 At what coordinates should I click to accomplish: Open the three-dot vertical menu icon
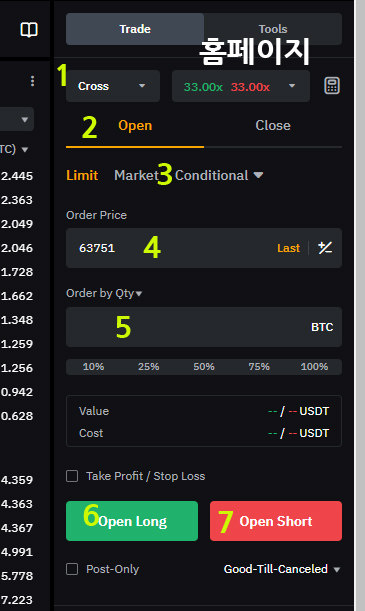pyautogui.click(x=32, y=81)
